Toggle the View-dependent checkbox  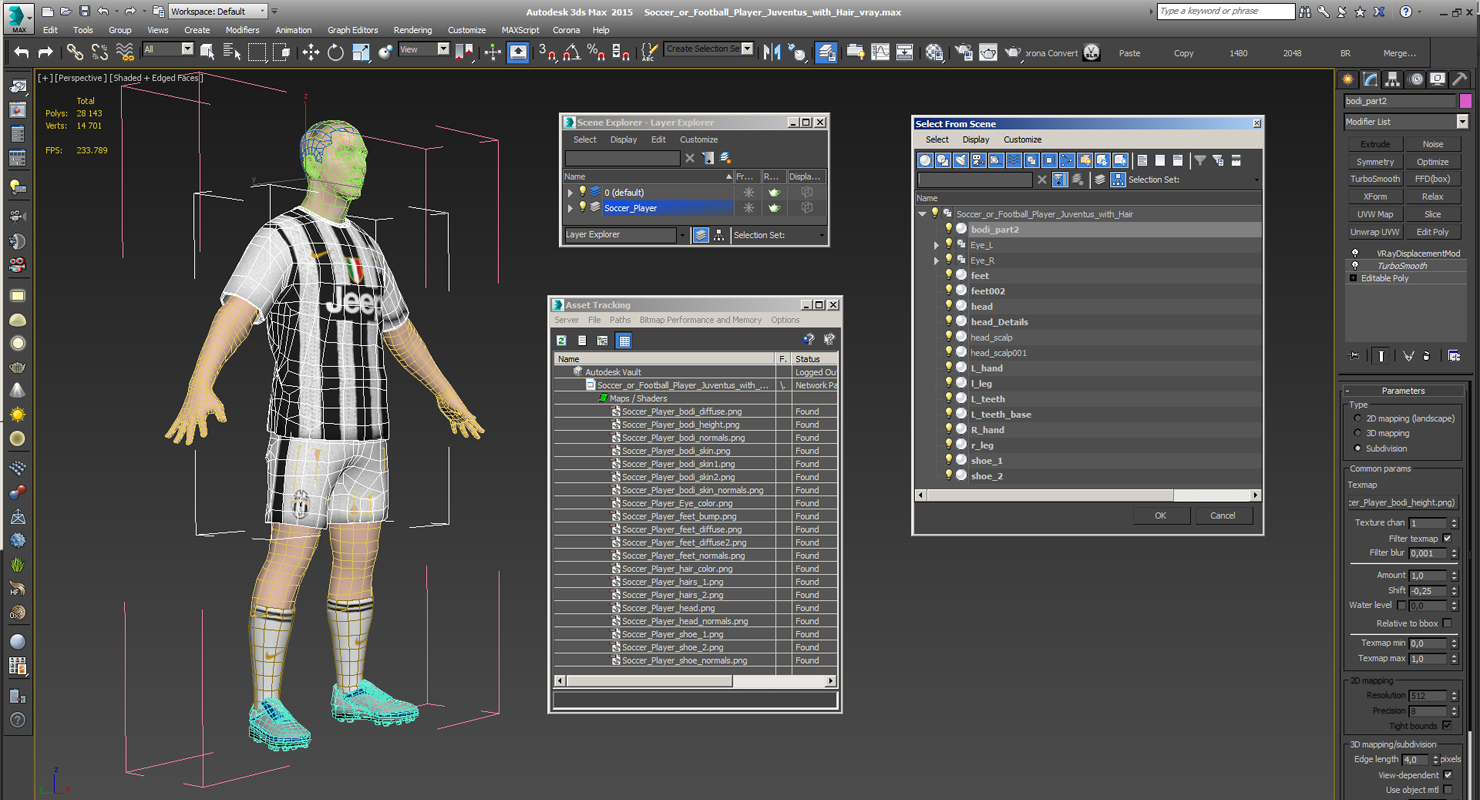[1447, 775]
